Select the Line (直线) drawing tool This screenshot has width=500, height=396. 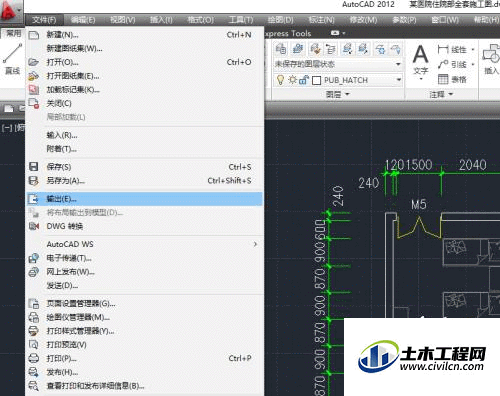pos(12,58)
